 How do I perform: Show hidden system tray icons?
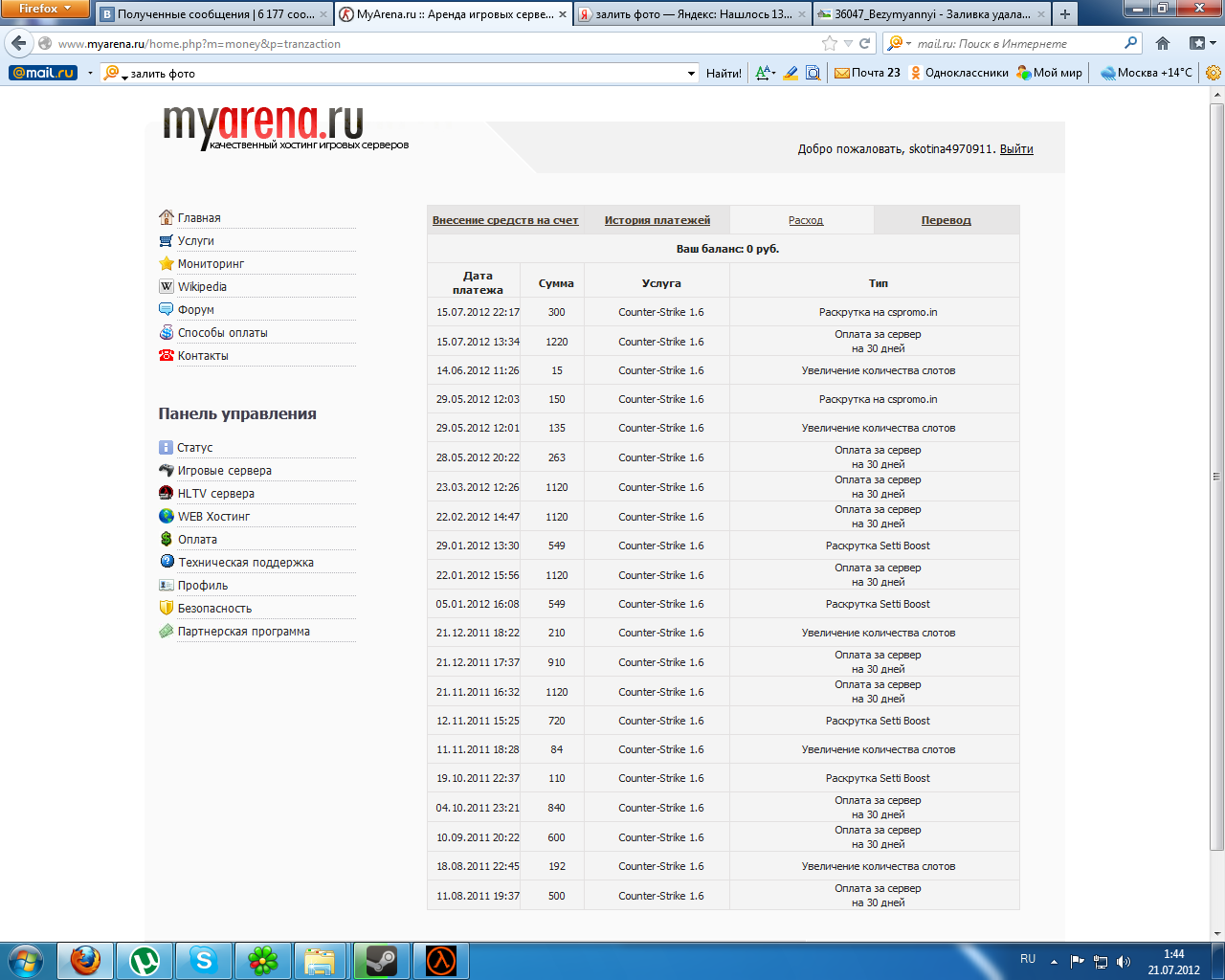(x=1054, y=961)
